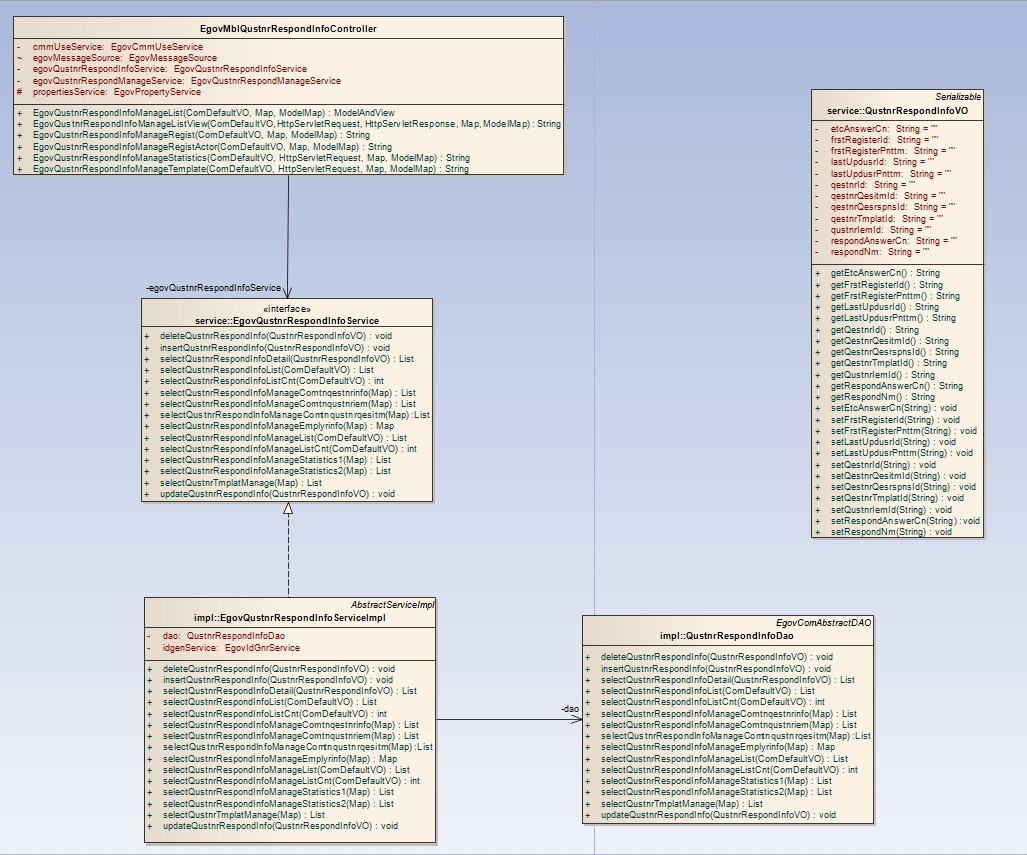
Task: Select the service::QustnrRespondInfoVO class name
Action: coord(898,110)
